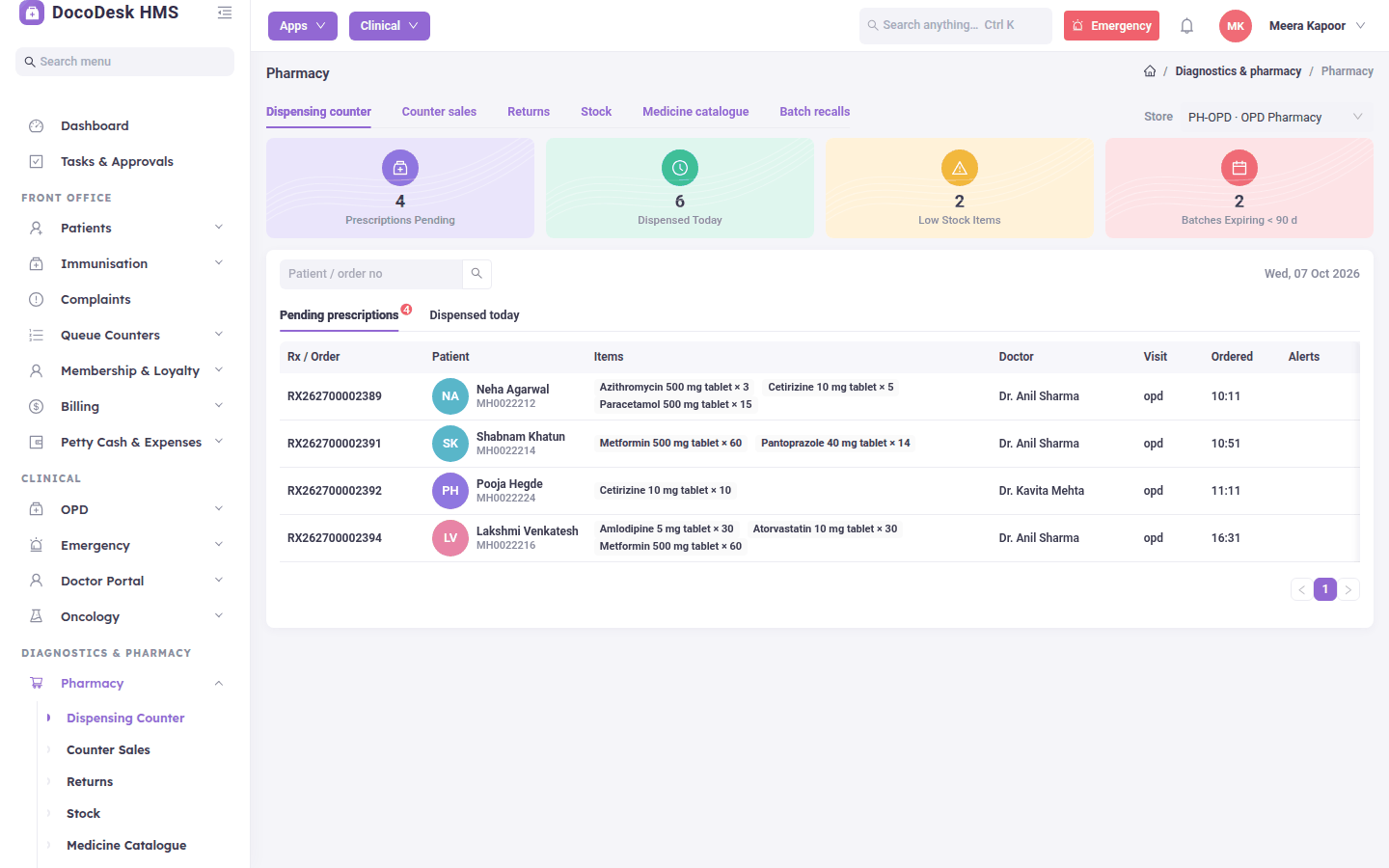Image resolution: width=1389 pixels, height=868 pixels.
Task: Click the MK user avatar
Action: click(x=1236, y=26)
